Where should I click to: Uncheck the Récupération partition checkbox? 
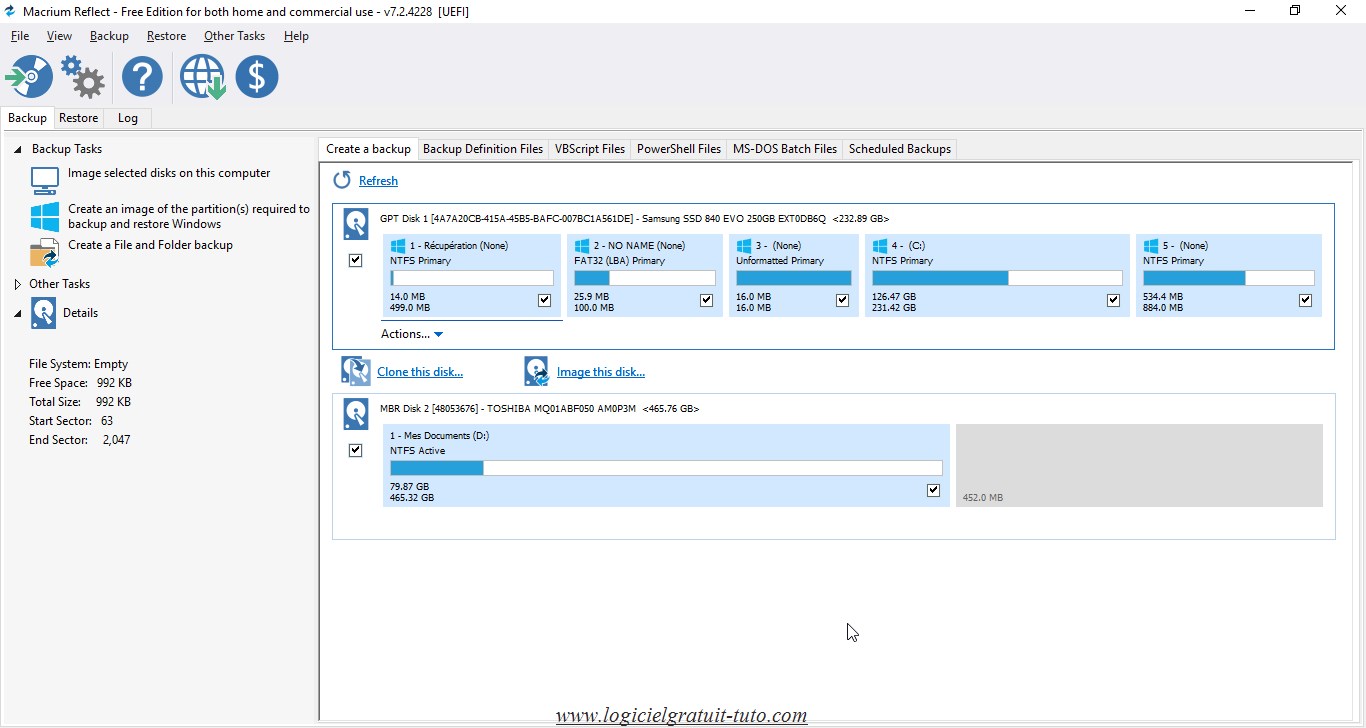[x=544, y=300]
